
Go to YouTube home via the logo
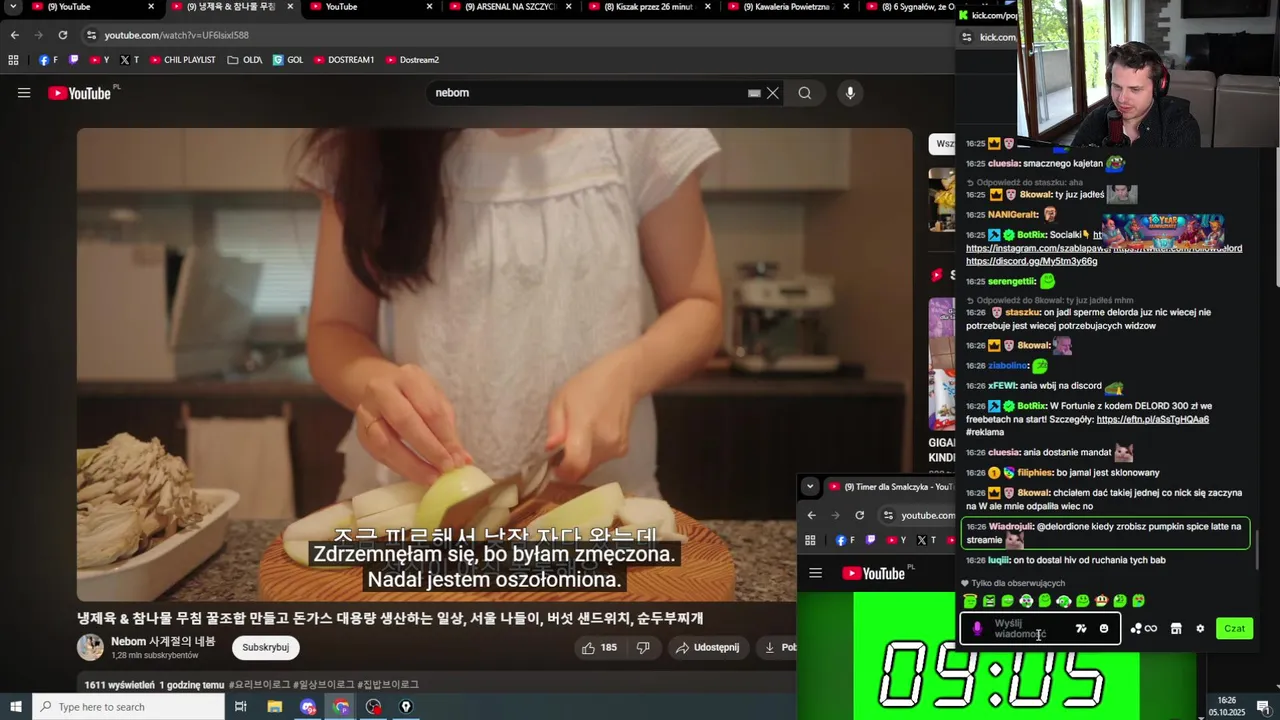79,93
